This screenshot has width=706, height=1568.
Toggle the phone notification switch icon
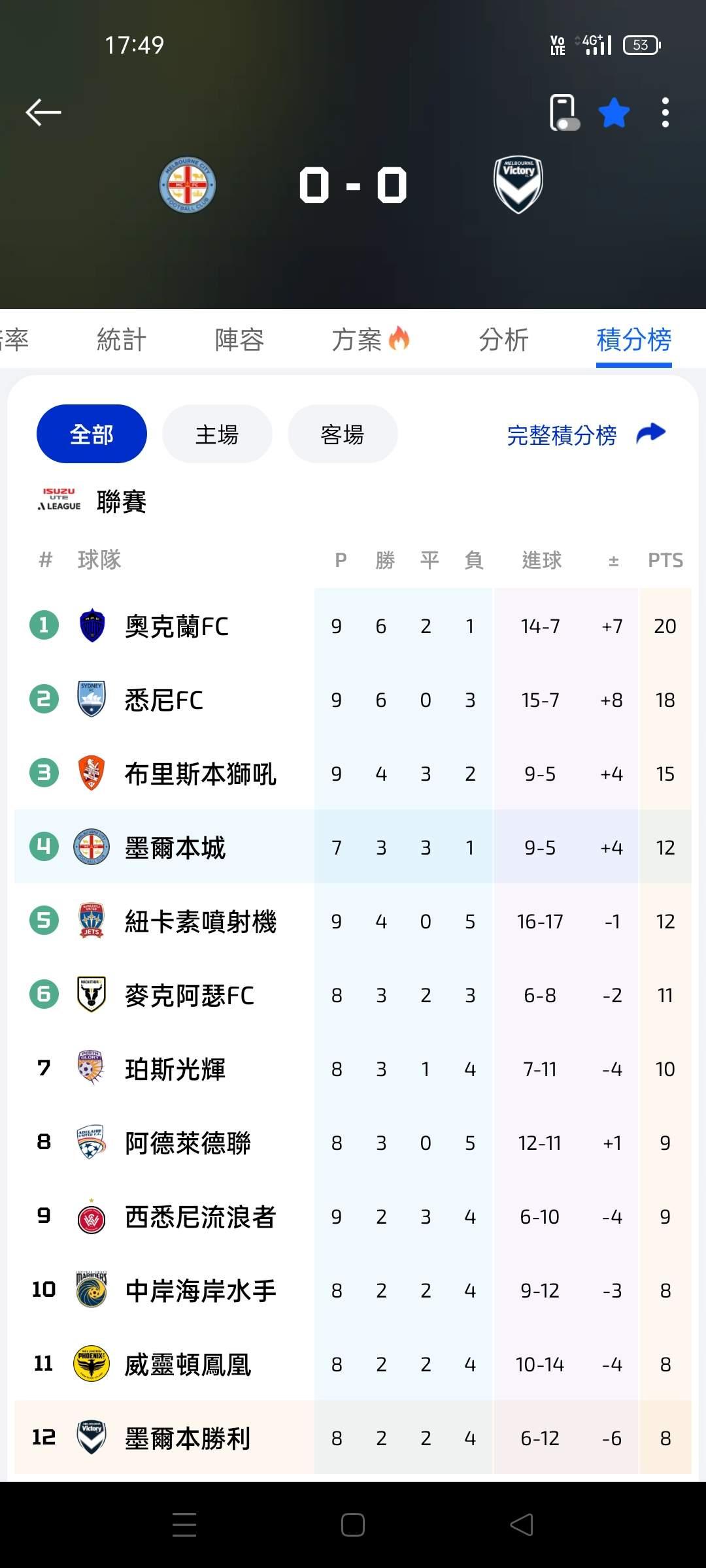[564, 112]
